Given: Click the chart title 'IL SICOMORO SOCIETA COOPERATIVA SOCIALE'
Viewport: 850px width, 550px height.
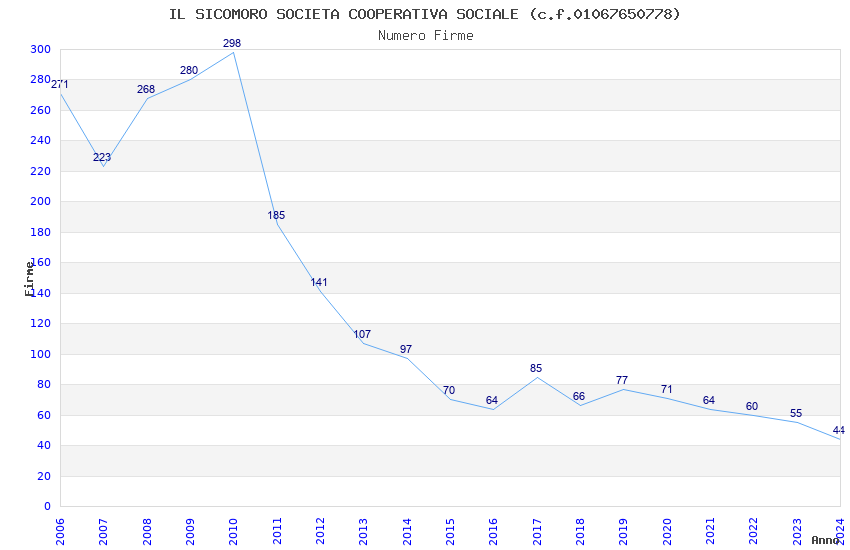Looking at the screenshot, I should tap(344, 14).
